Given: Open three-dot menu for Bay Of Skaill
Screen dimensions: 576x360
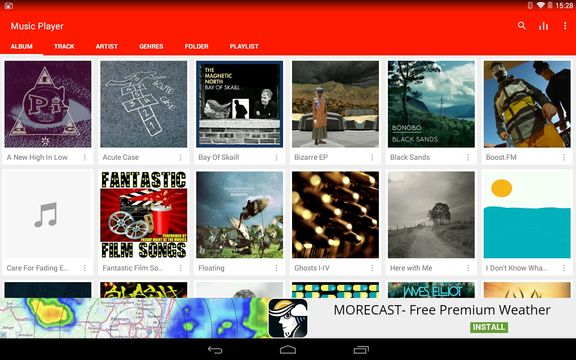Looking at the screenshot, I should pyautogui.click(x=276, y=157).
